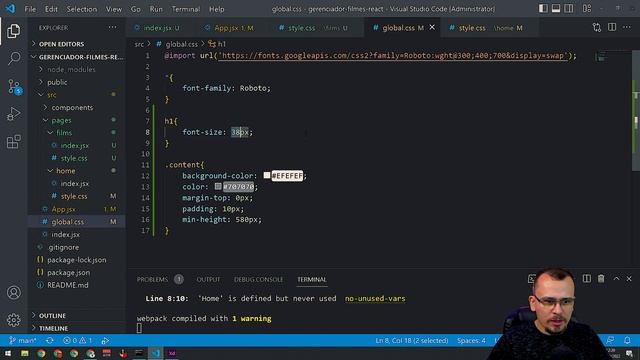Open the Extensions view
Viewport: 640px width, 360px height.
(x=13, y=142)
